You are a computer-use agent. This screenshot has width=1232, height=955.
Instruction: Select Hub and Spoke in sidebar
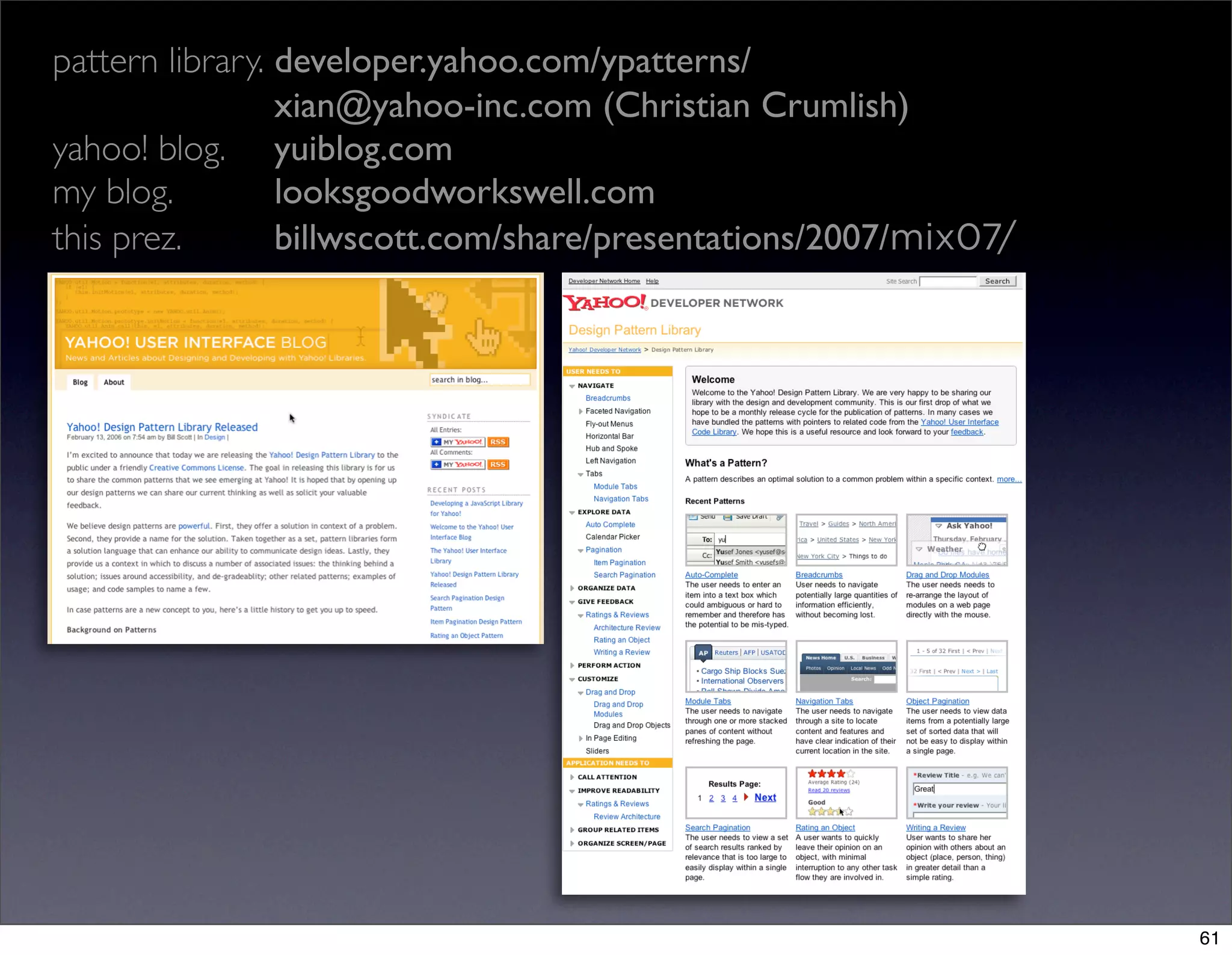(x=612, y=449)
